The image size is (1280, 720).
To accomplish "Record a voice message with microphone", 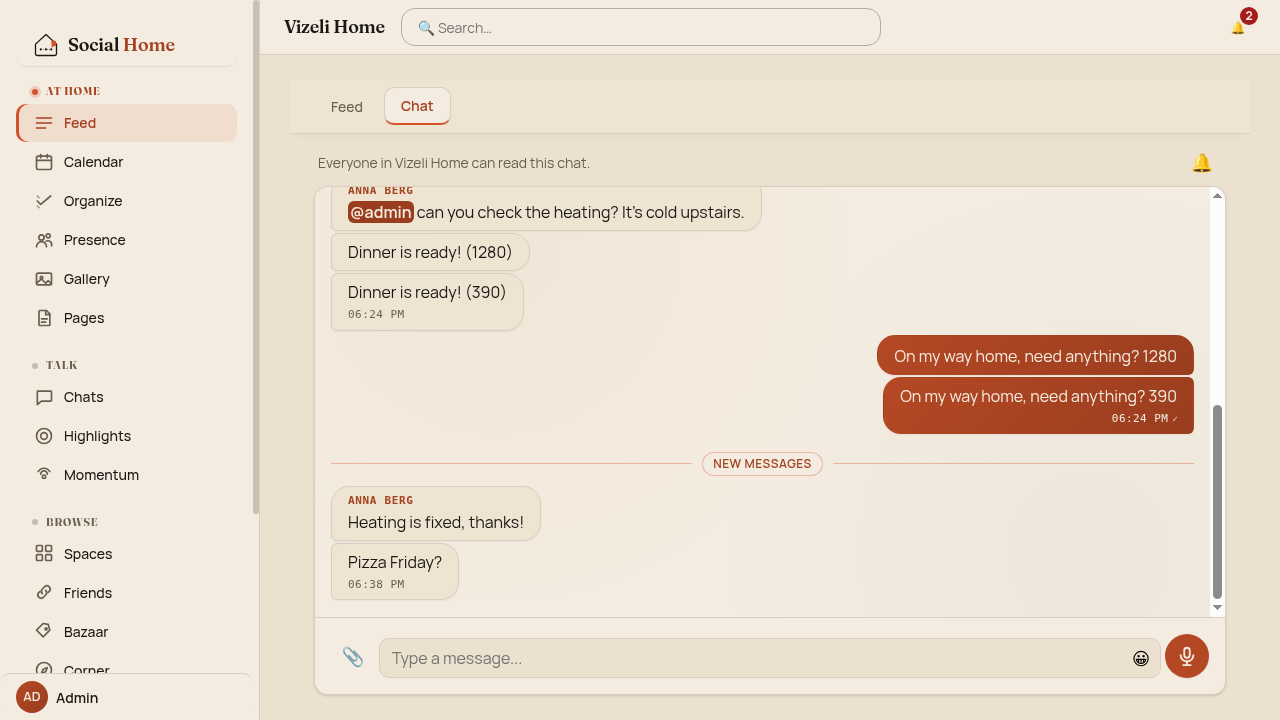I will (1187, 656).
